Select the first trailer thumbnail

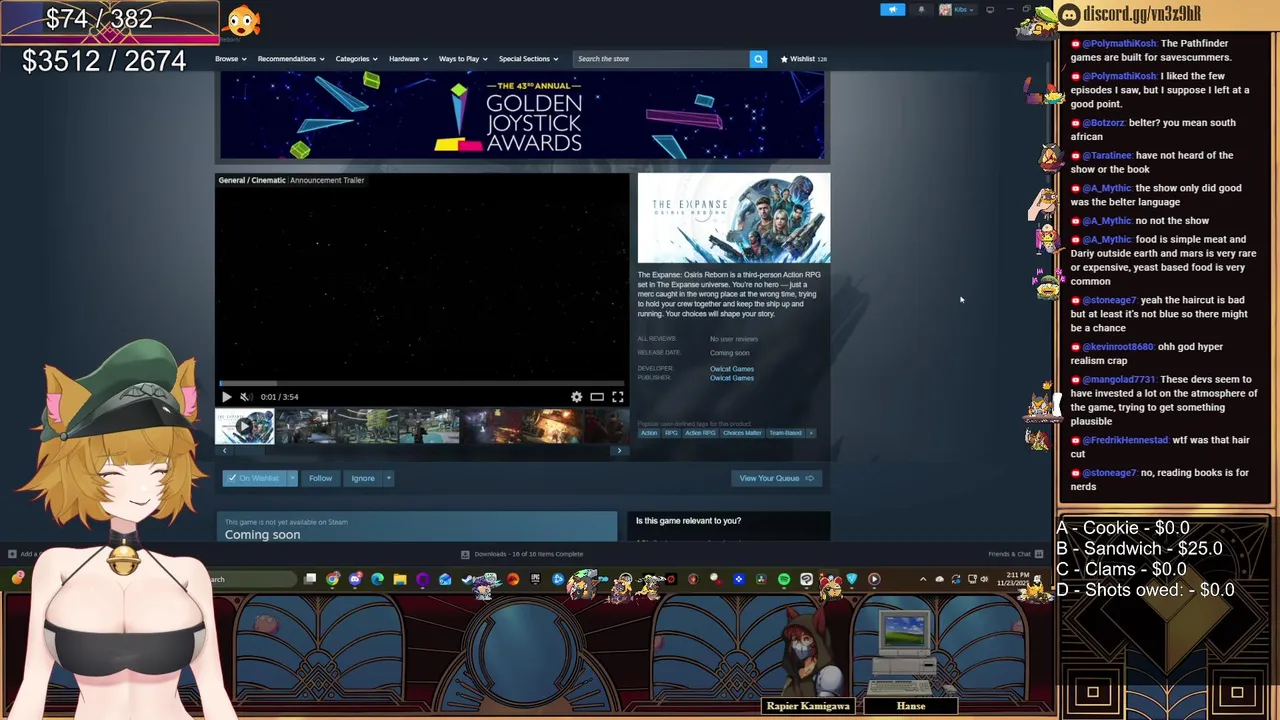click(244, 427)
